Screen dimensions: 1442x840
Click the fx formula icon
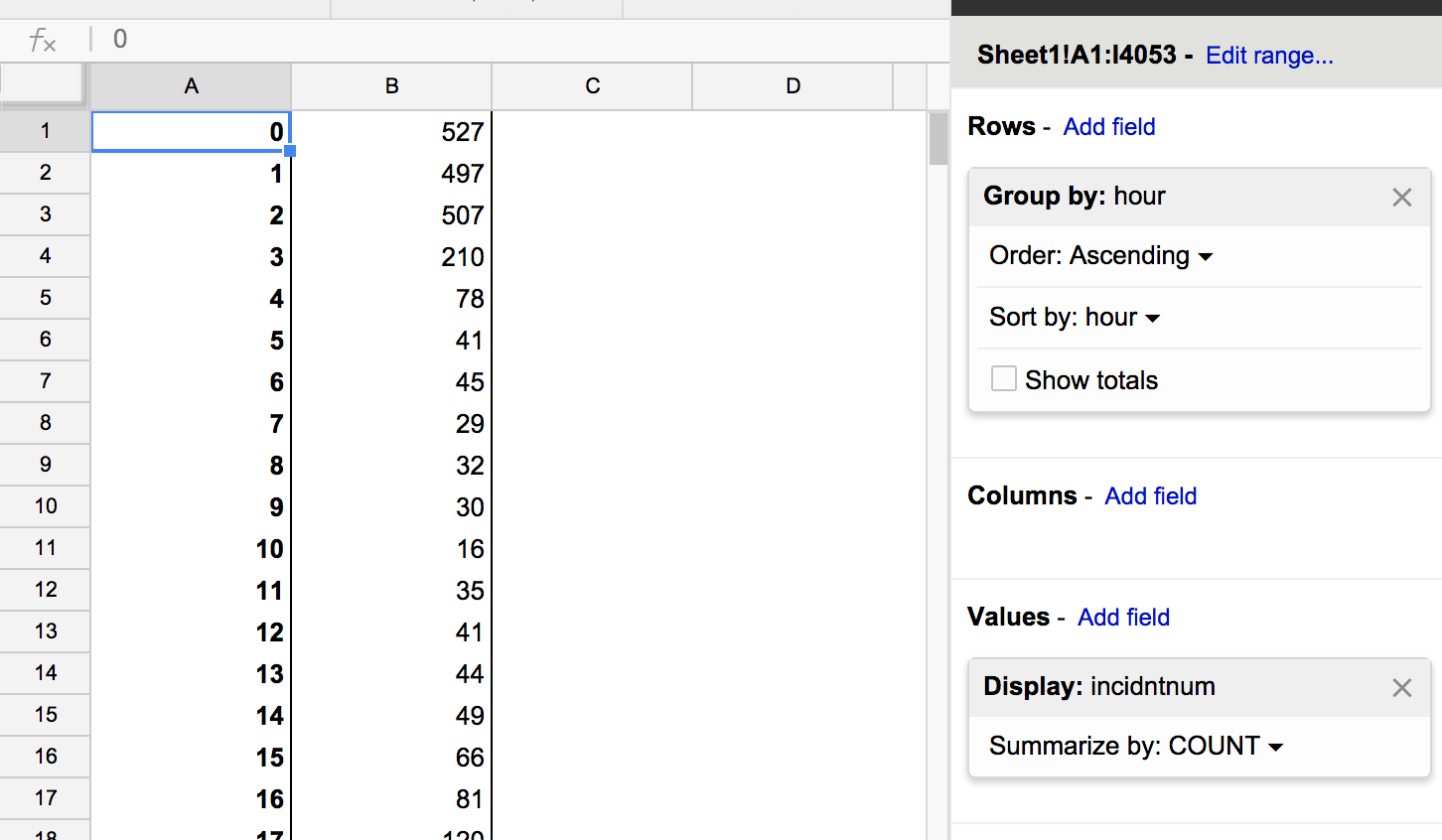click(x=42, y=40)
